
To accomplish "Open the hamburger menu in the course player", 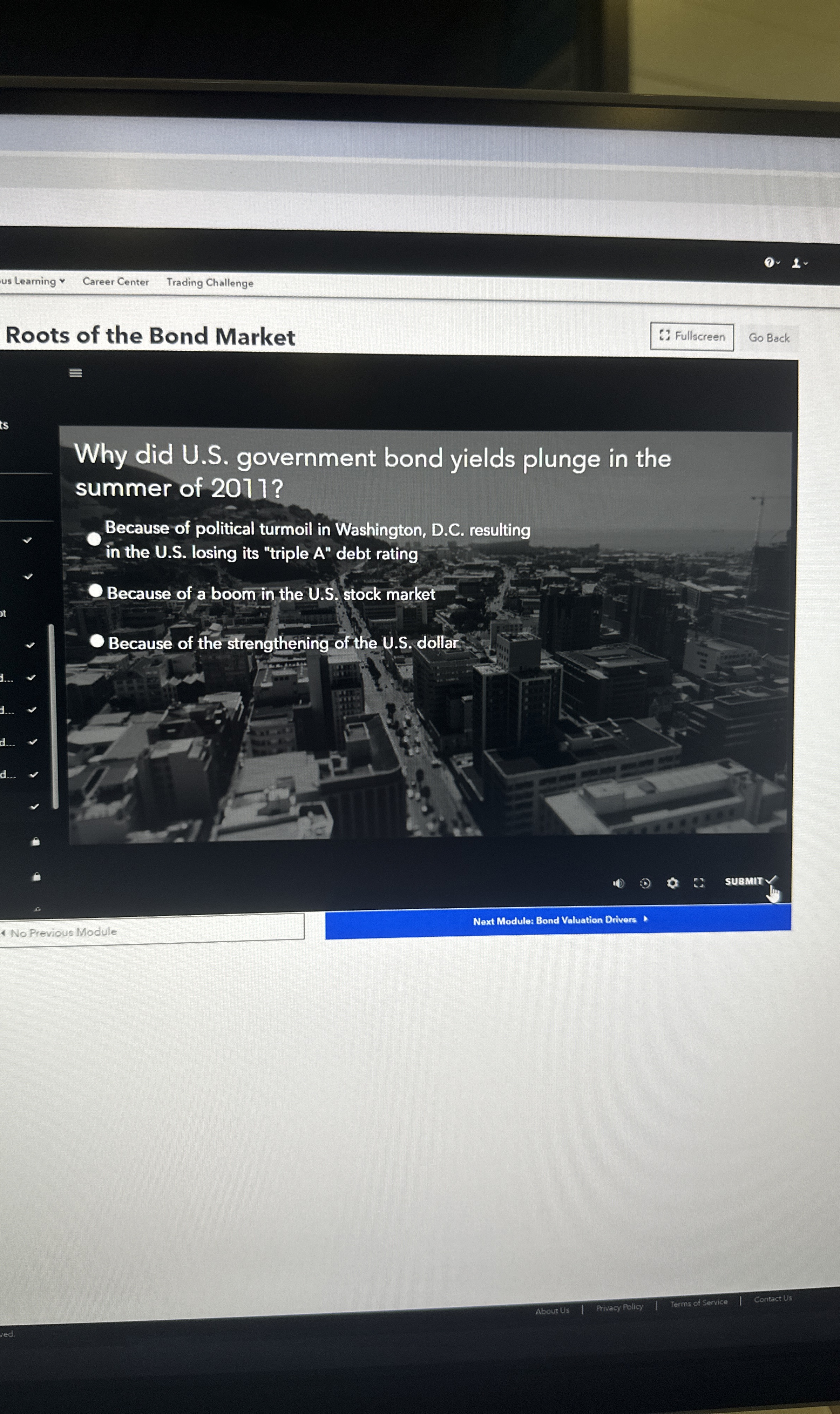I will (x=76, y=372).
